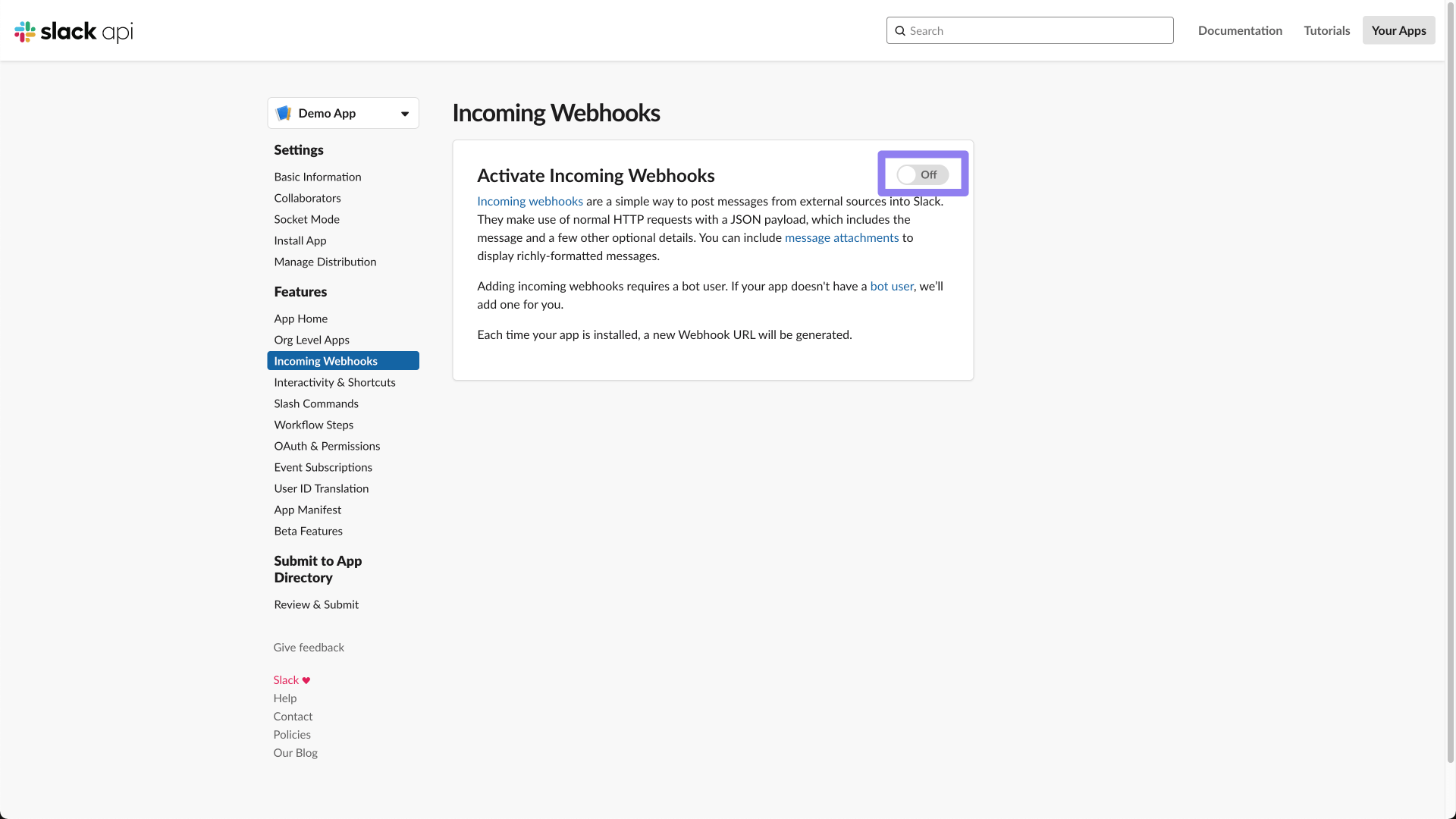The image size is (1456, 819).
Task: Click the Your Apps button icon
Action: coord(1398,30)
